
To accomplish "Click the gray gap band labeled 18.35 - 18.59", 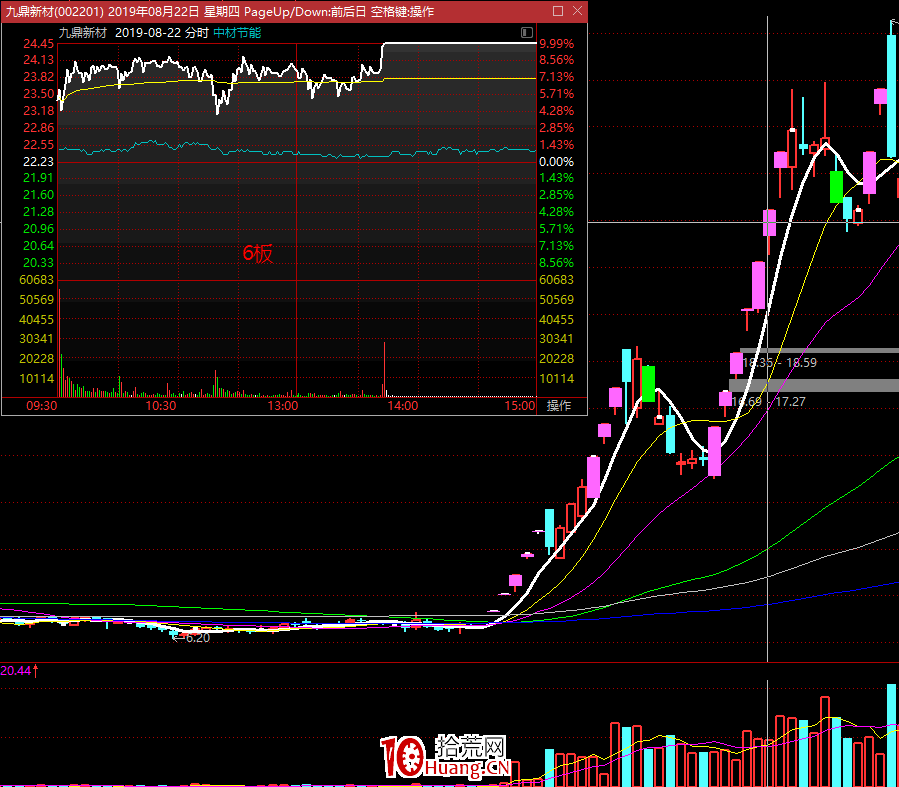I will pyautogui.click(x=818, y=351).
